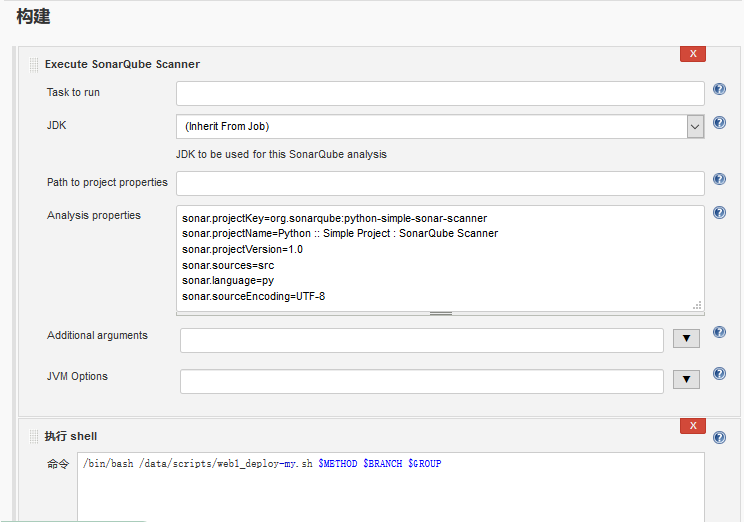The image size is (744, 522).
Task: Open help for Analysis properties
Action: (719, 213)
